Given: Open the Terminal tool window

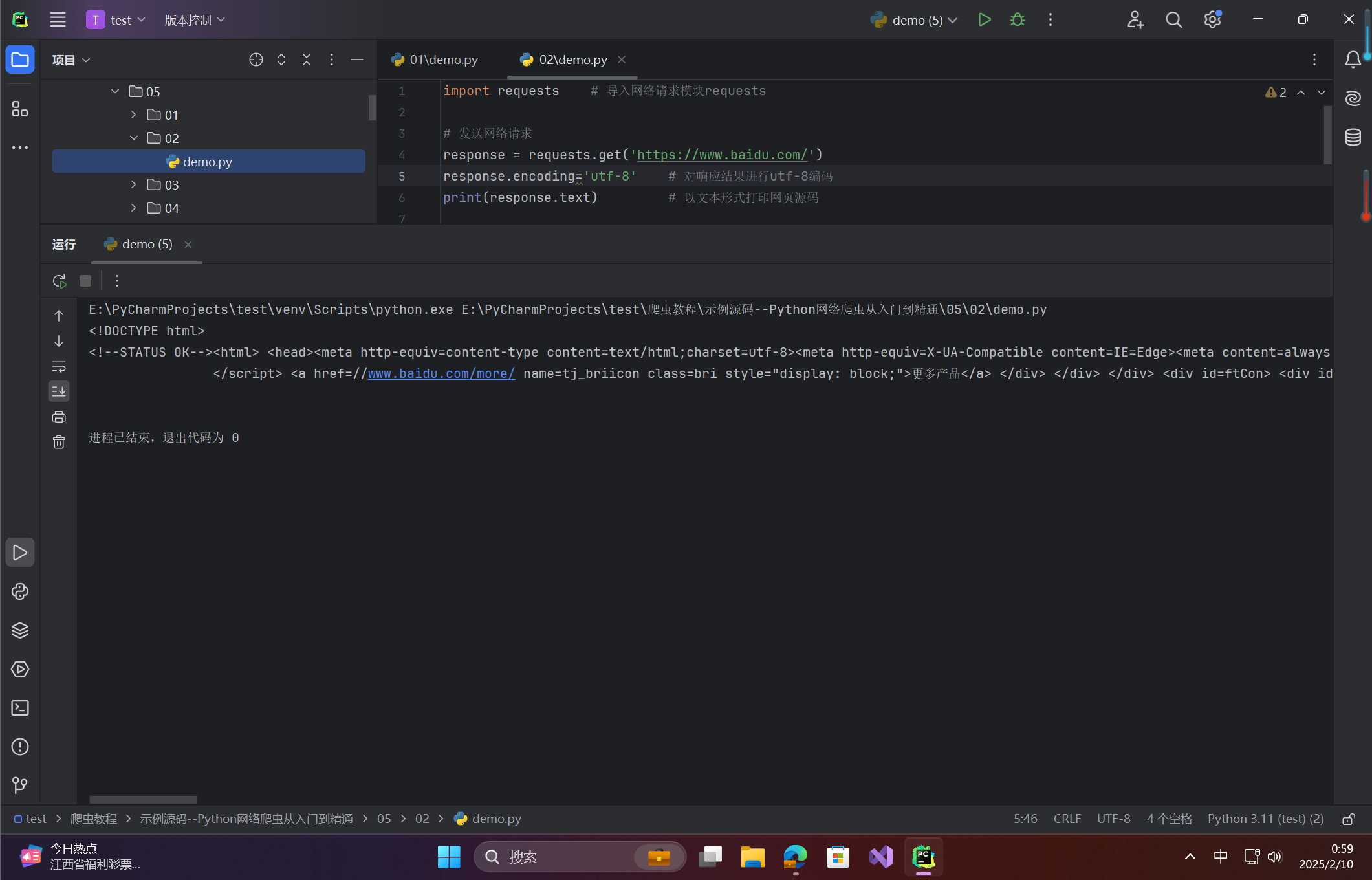Looking at the screenshot, I should (20, 708).
